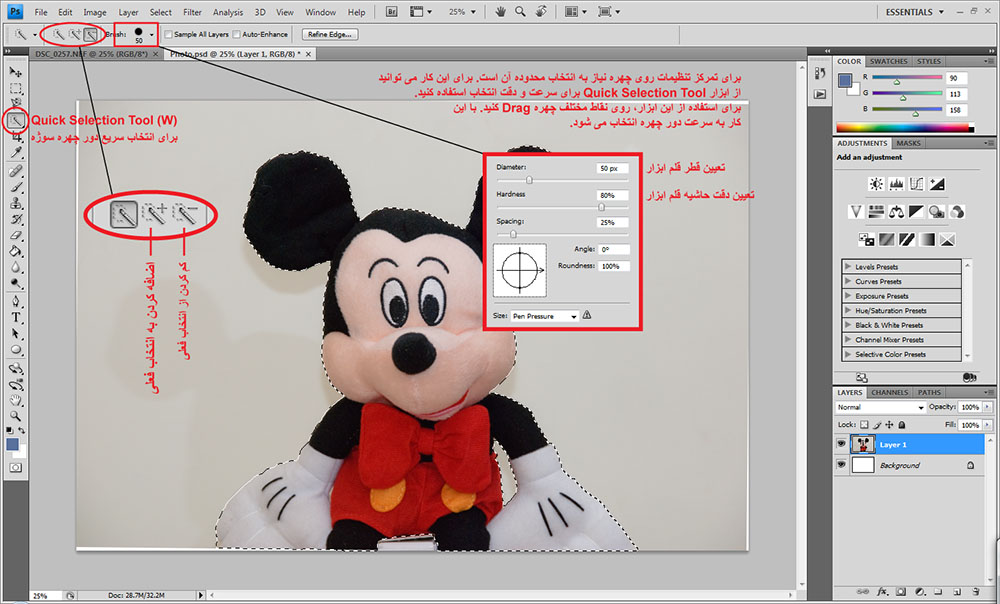Screen dimensions: 1000x604
Task: Open Adobe Bridge from the top bar
Action: [392, 11]
